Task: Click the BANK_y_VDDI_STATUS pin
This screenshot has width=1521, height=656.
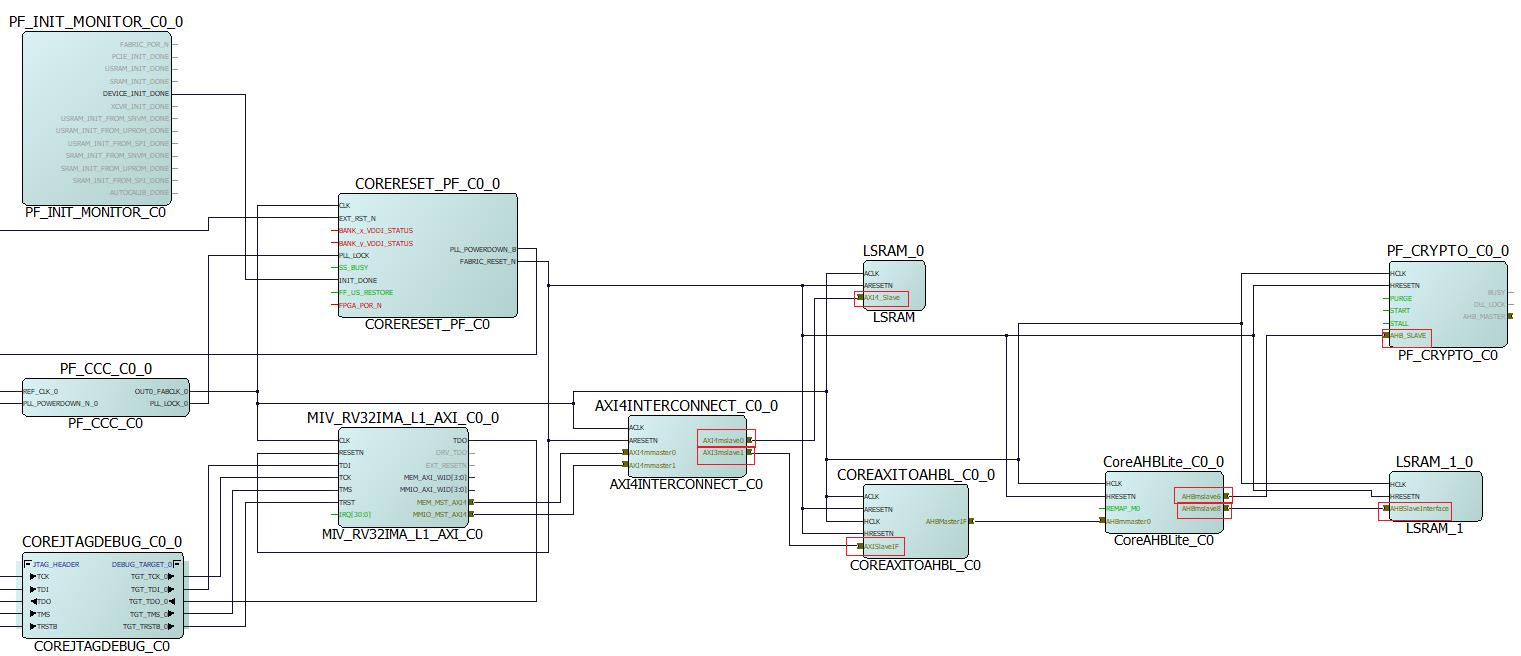Action: (375, 243)
